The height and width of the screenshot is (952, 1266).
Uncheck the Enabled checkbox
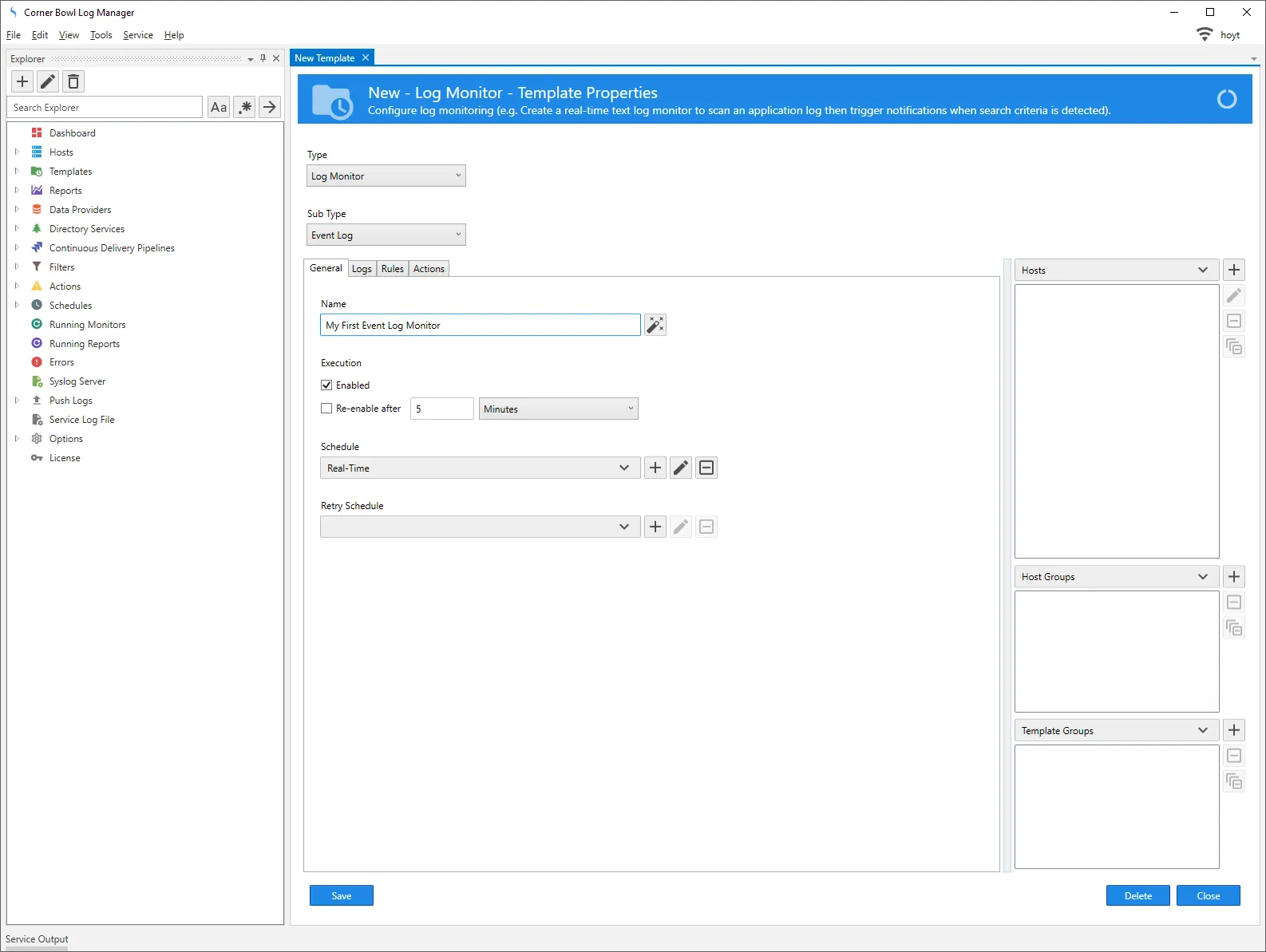click(326, 385)
